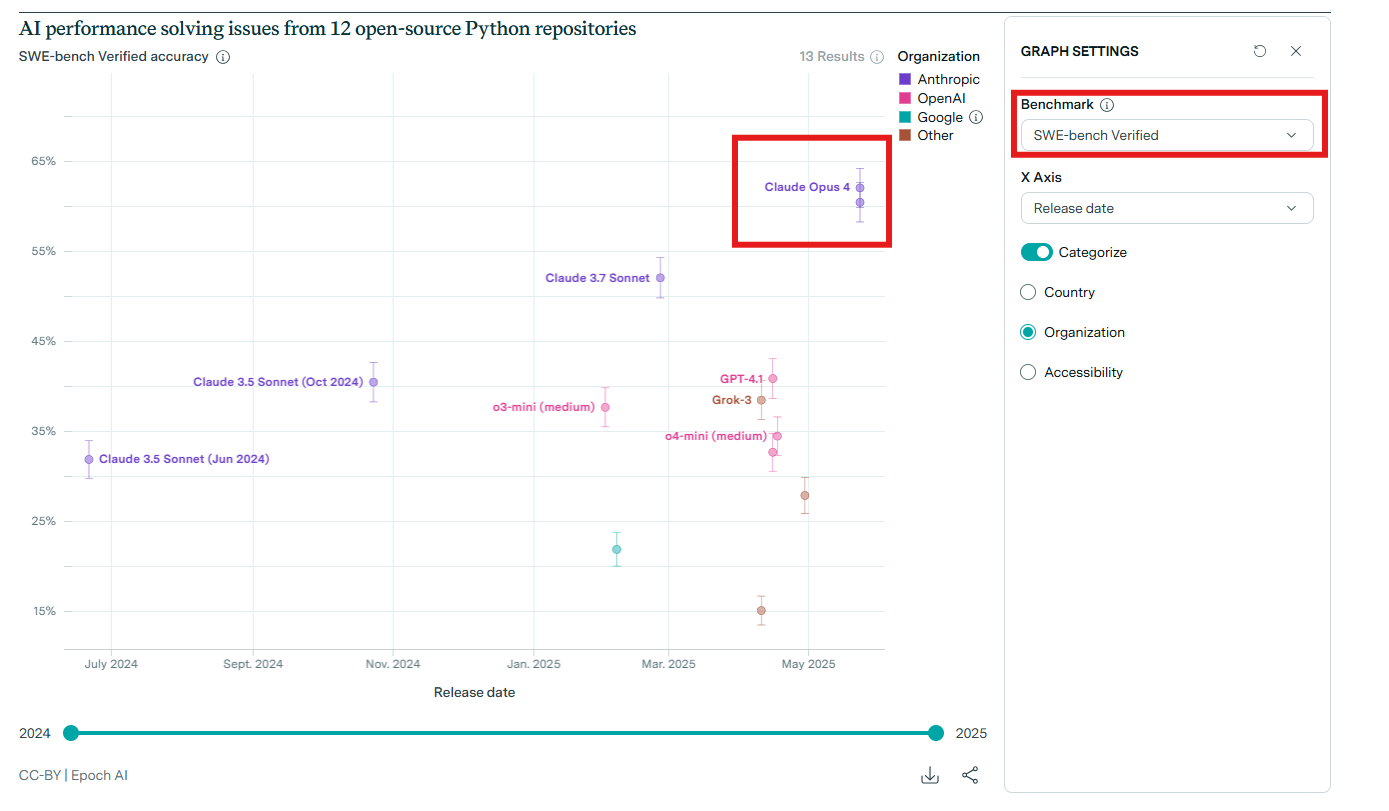Click the chart title about 12 Python repositories

[328, 28]
